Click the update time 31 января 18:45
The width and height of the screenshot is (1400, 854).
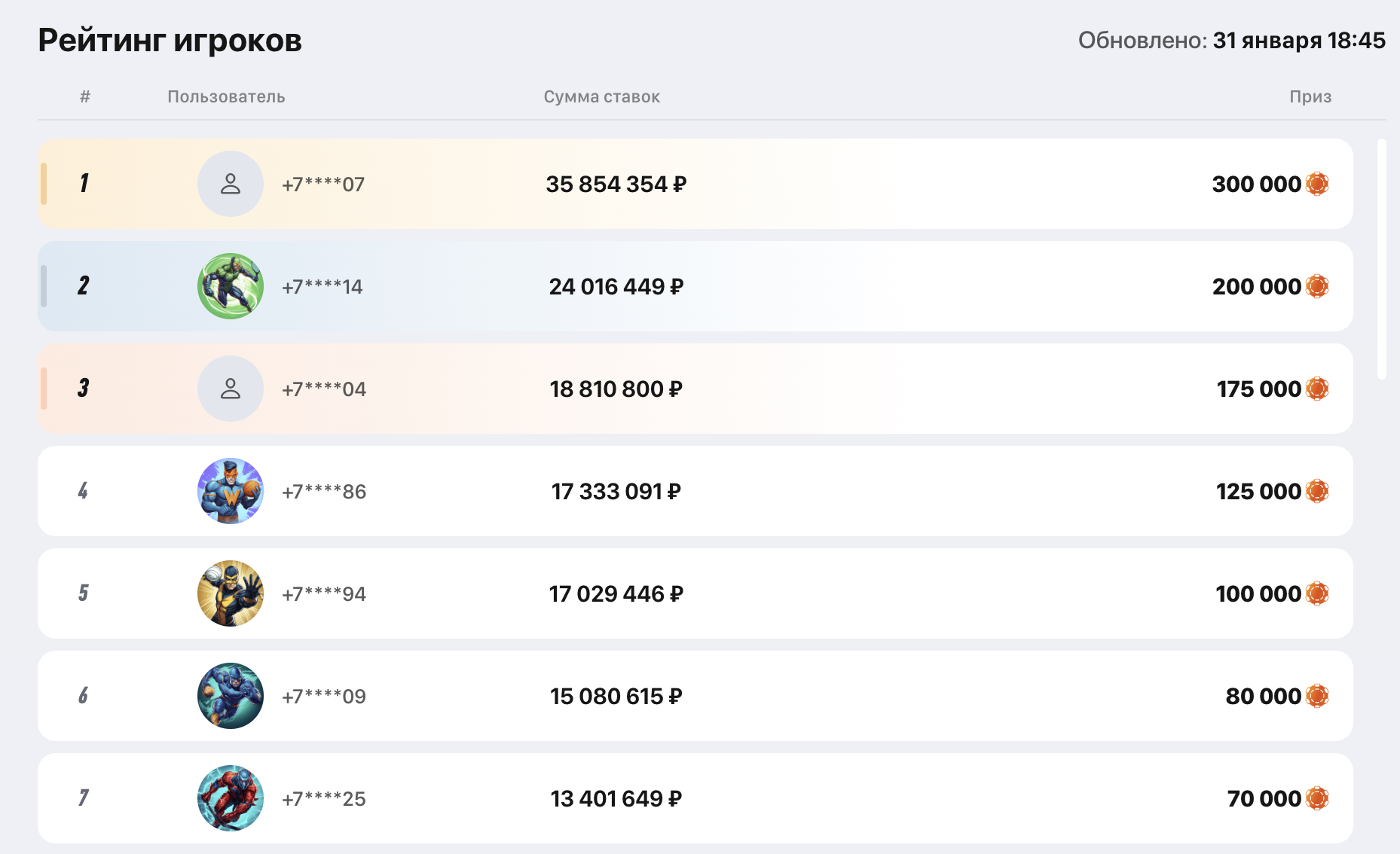tap(1298, 40)
